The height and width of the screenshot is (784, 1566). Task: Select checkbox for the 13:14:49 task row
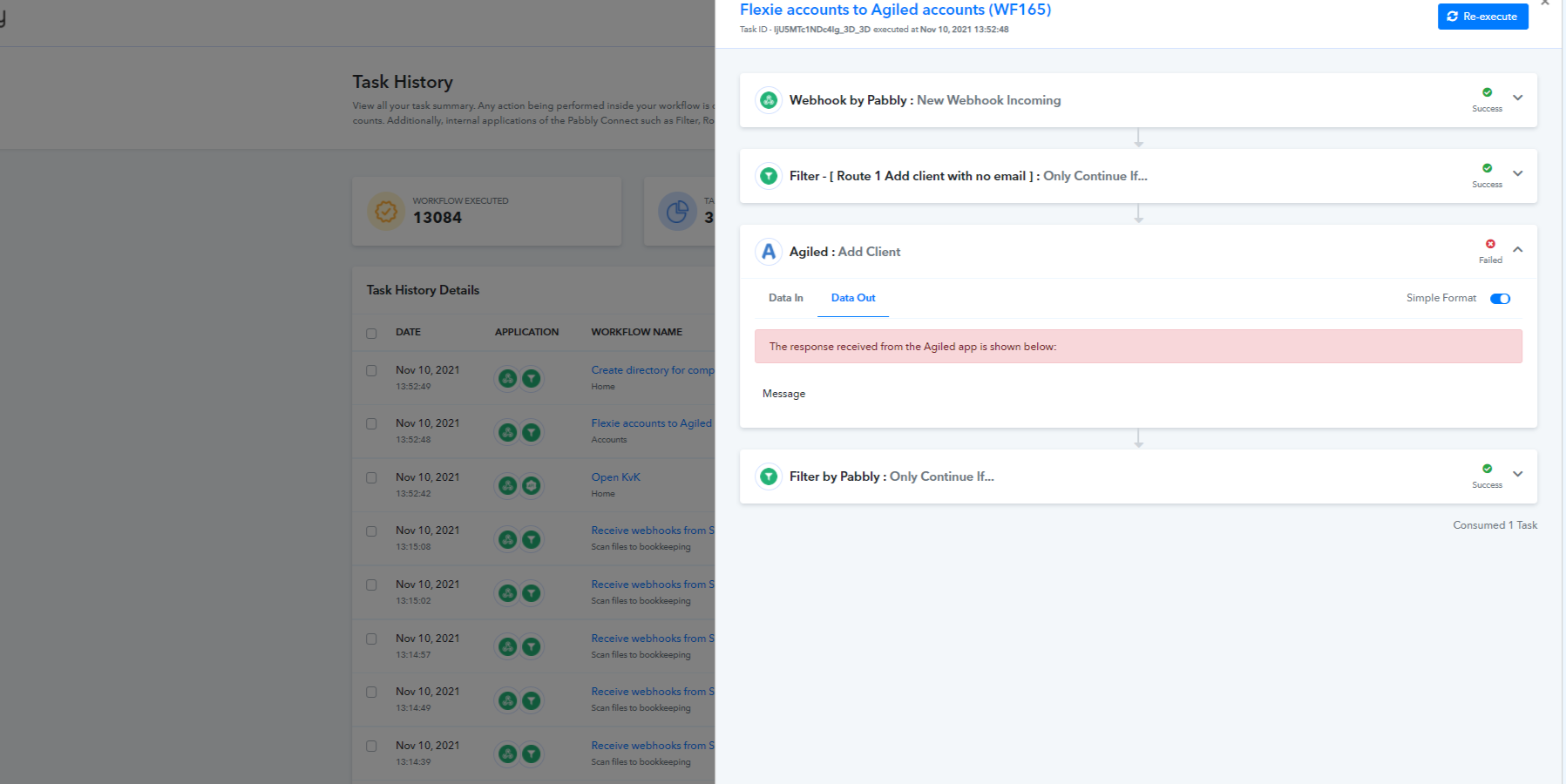pyautogui.click(x=371, y=692)
